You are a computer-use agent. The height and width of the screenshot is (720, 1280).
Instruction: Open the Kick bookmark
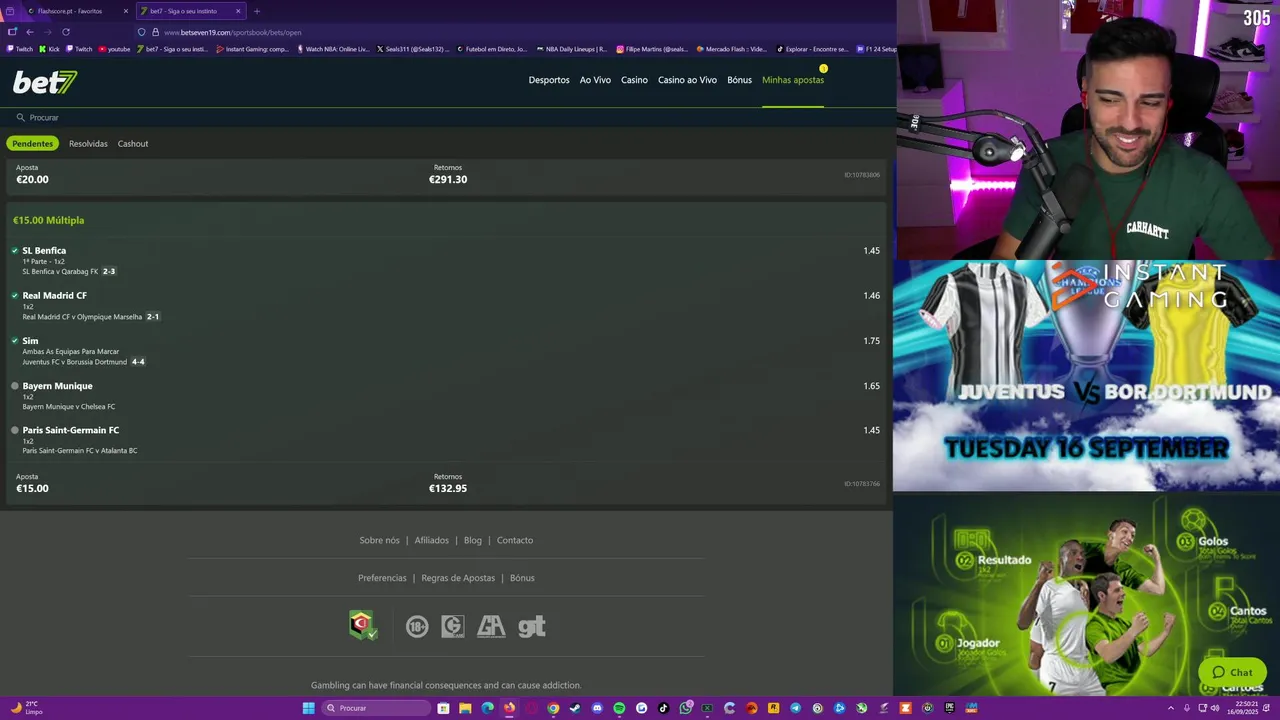[50, 49]
